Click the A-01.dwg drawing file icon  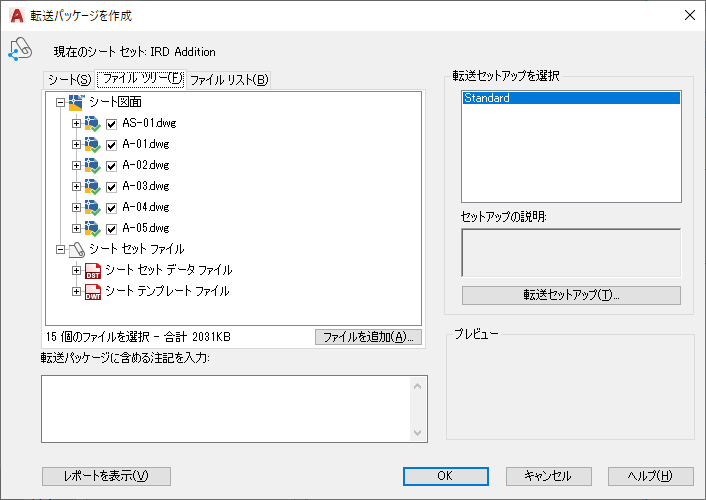click(x=92, y=145)
